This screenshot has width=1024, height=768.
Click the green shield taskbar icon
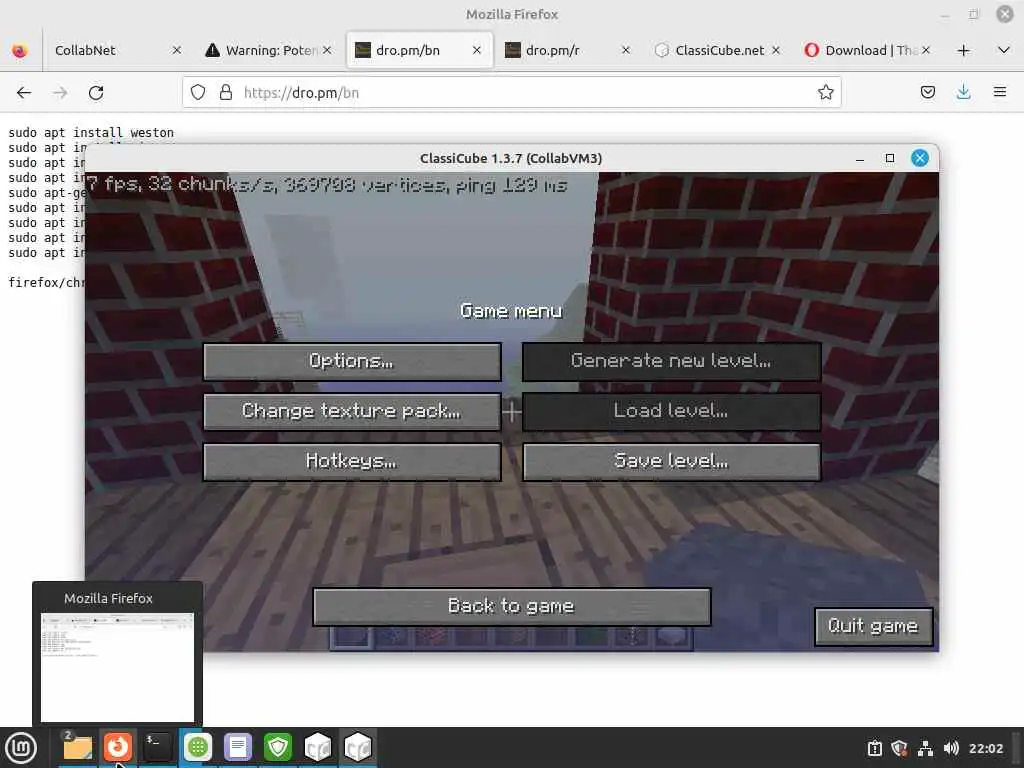pos(278,748)
